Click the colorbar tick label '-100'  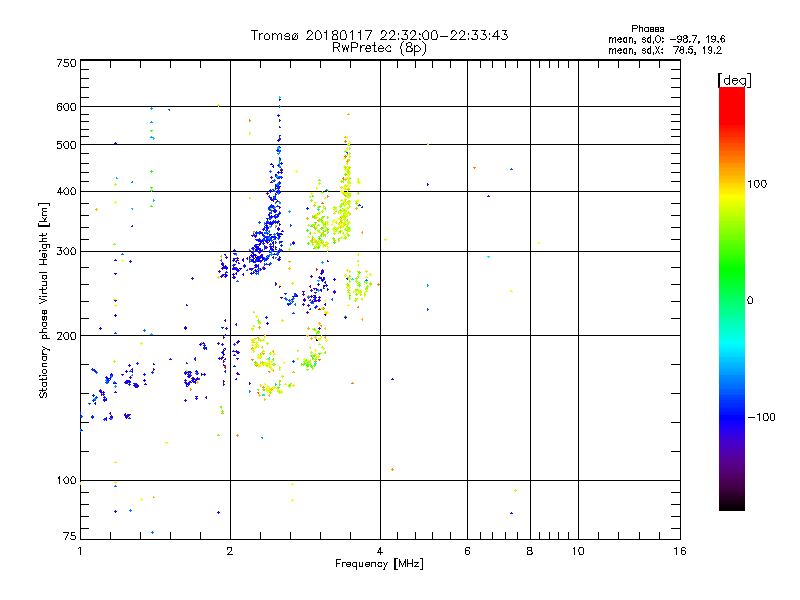point(761,417)
